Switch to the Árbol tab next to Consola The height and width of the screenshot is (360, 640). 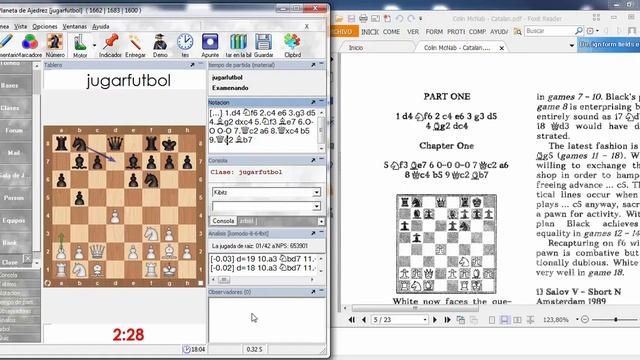point(247,221)
